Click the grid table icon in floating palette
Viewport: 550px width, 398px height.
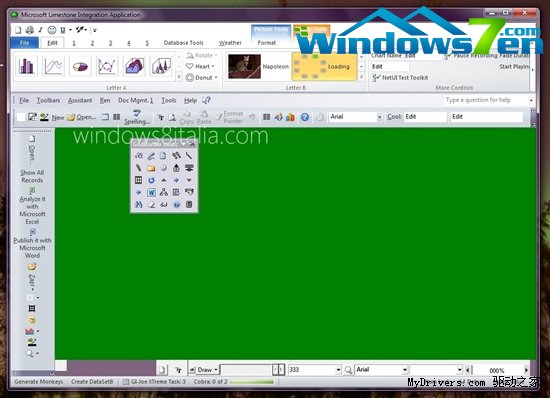(139, 180)
